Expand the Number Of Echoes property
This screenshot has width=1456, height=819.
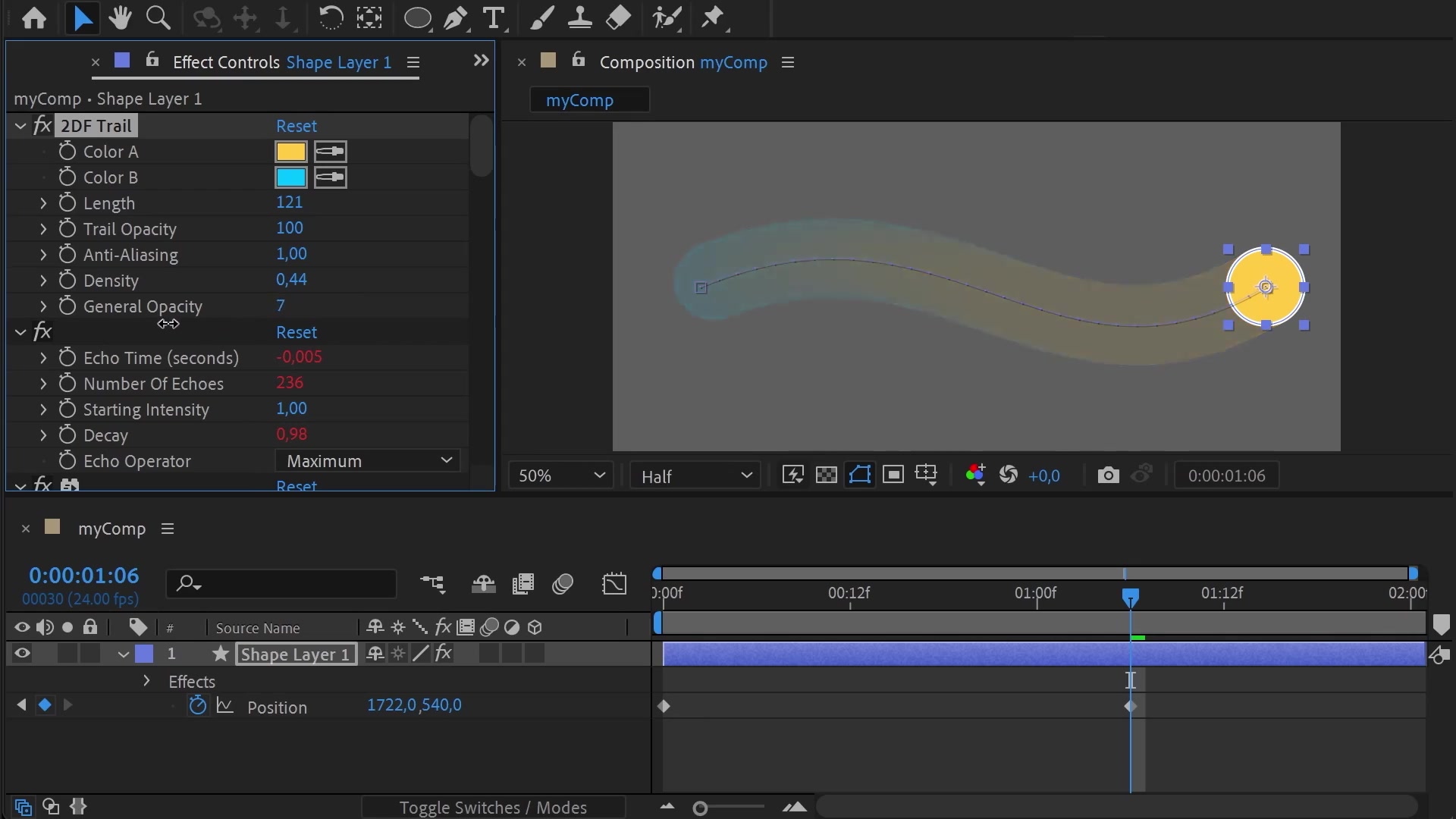43,384
